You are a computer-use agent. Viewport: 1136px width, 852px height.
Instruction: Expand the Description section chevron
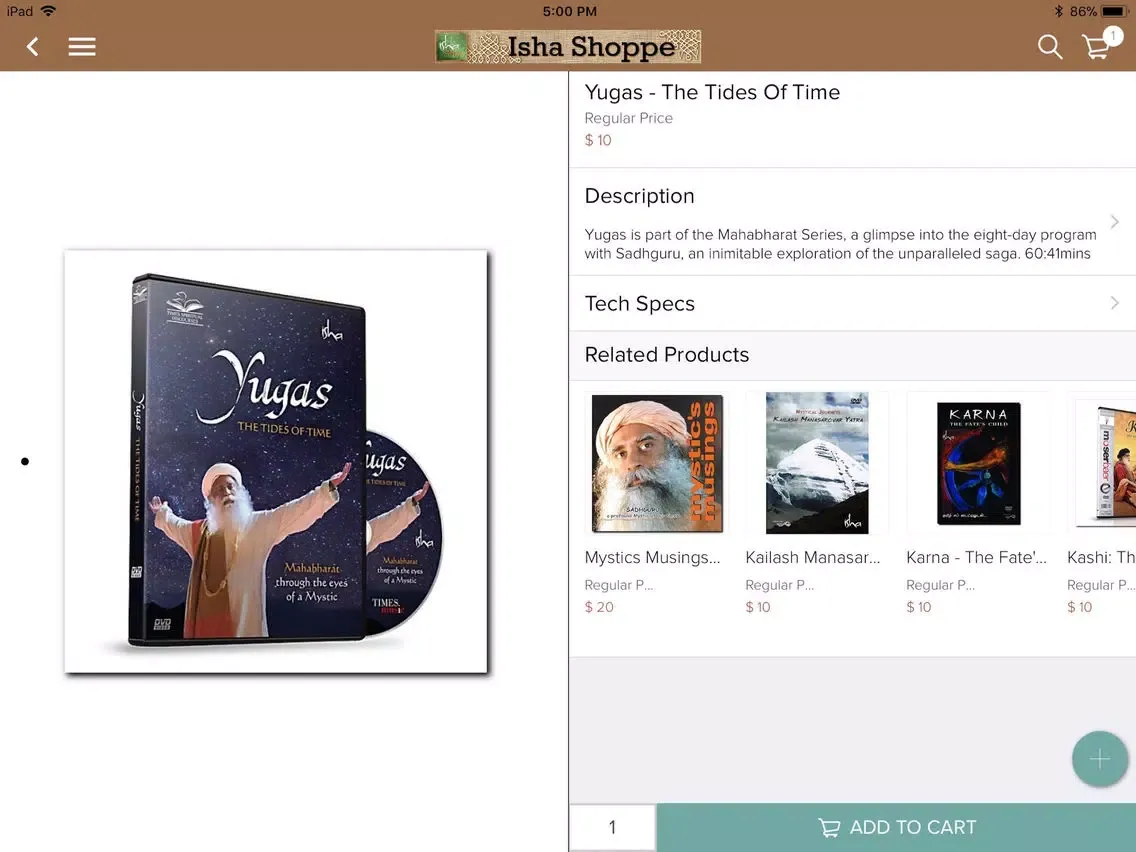pos(1115,222)
